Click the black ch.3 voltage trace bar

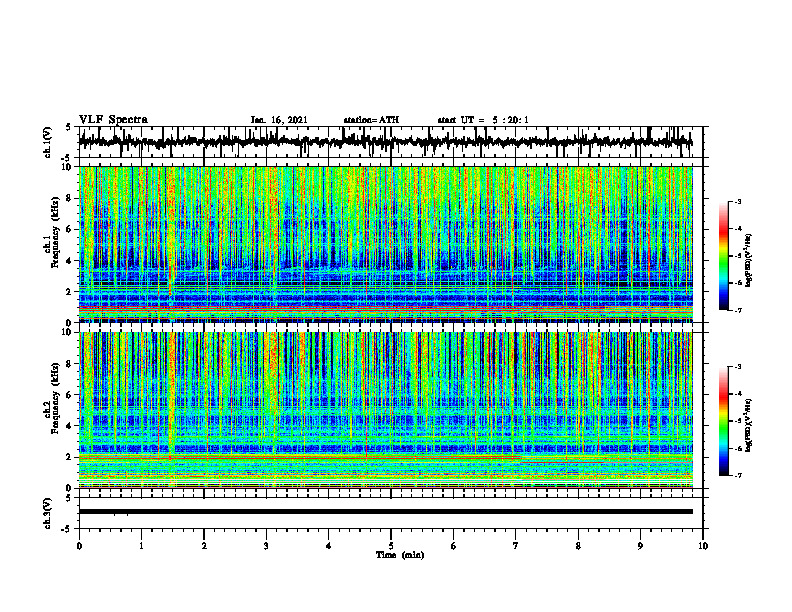tap(385, 512)
